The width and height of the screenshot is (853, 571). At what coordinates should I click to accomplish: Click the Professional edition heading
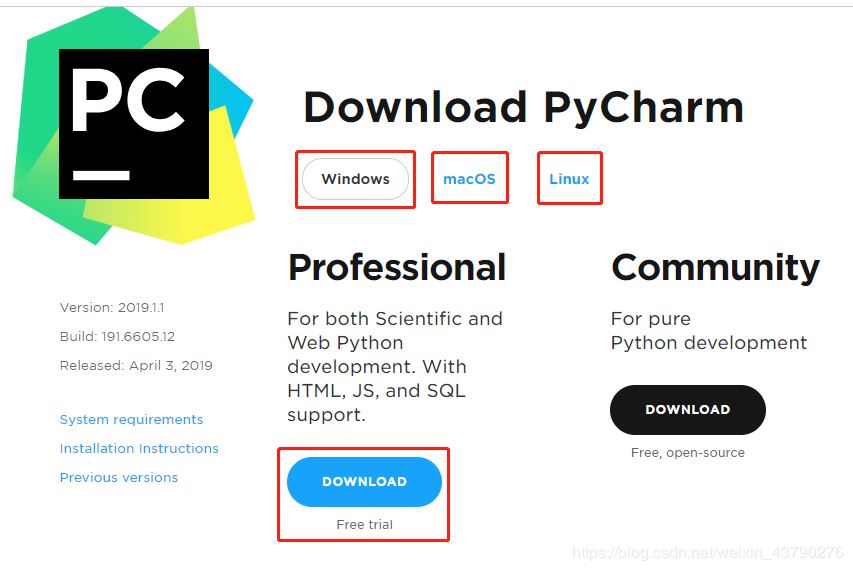pos(397,268)
